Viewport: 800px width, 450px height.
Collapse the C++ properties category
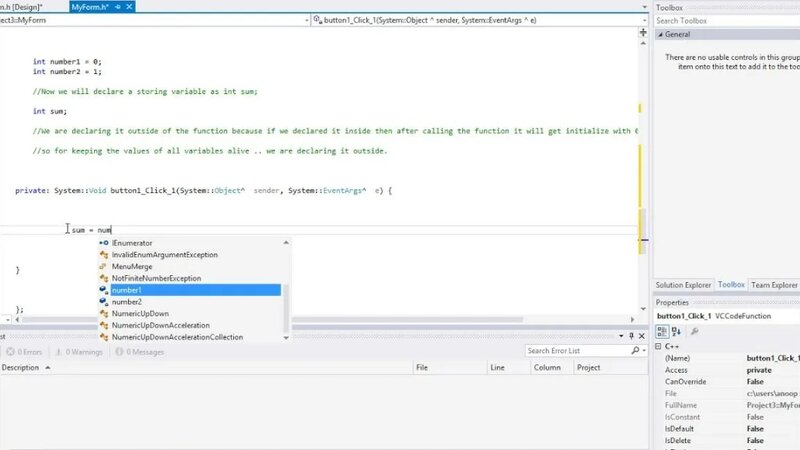tap(658, 346)
